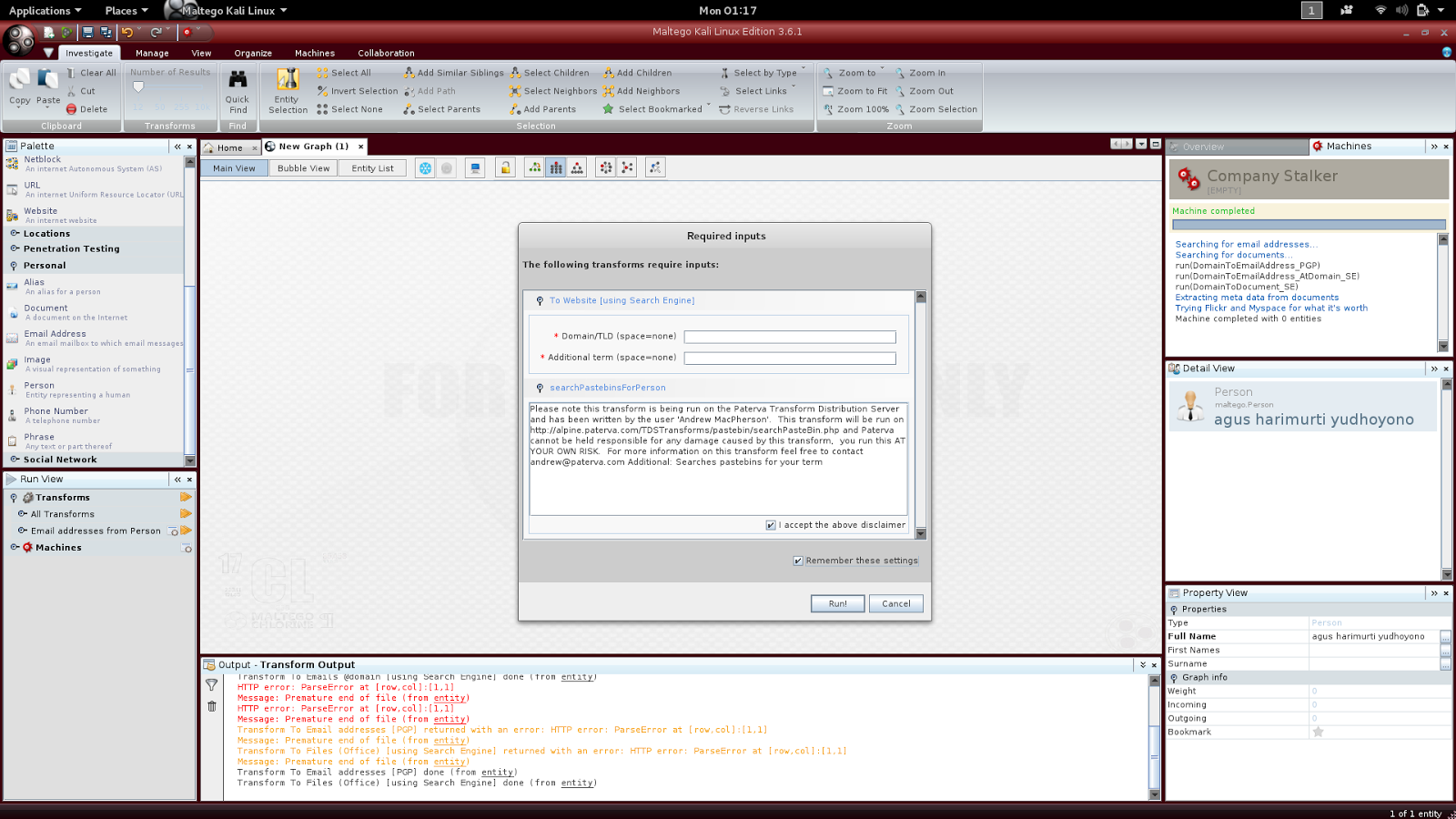Click the filter funnel icon in Output panel
1456x819 pixels.
tap(212, 685)
